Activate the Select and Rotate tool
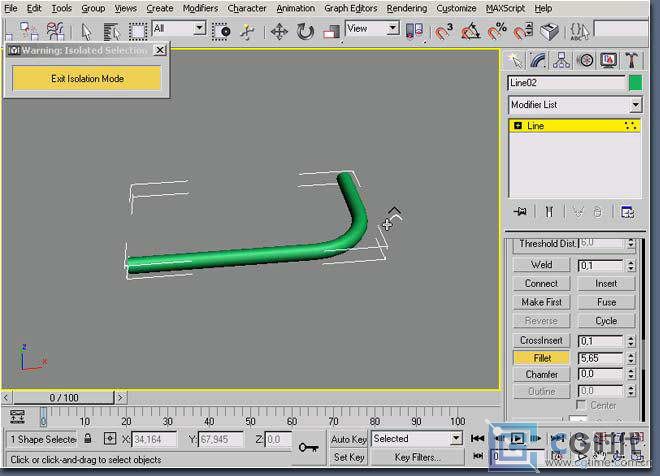 coord(305,32)
